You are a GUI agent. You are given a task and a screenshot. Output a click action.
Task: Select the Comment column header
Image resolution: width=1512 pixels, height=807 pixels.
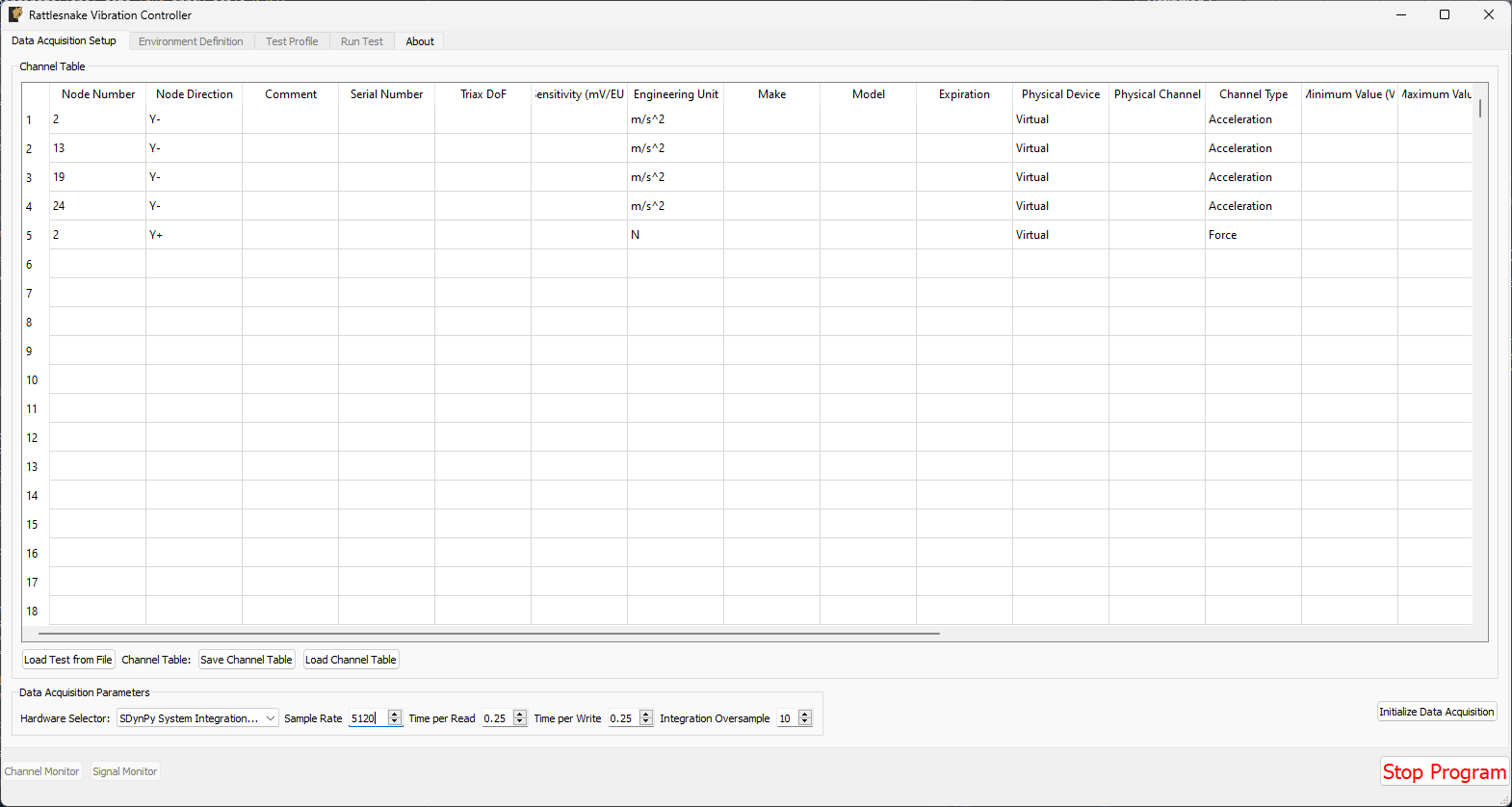pos(291,94)
